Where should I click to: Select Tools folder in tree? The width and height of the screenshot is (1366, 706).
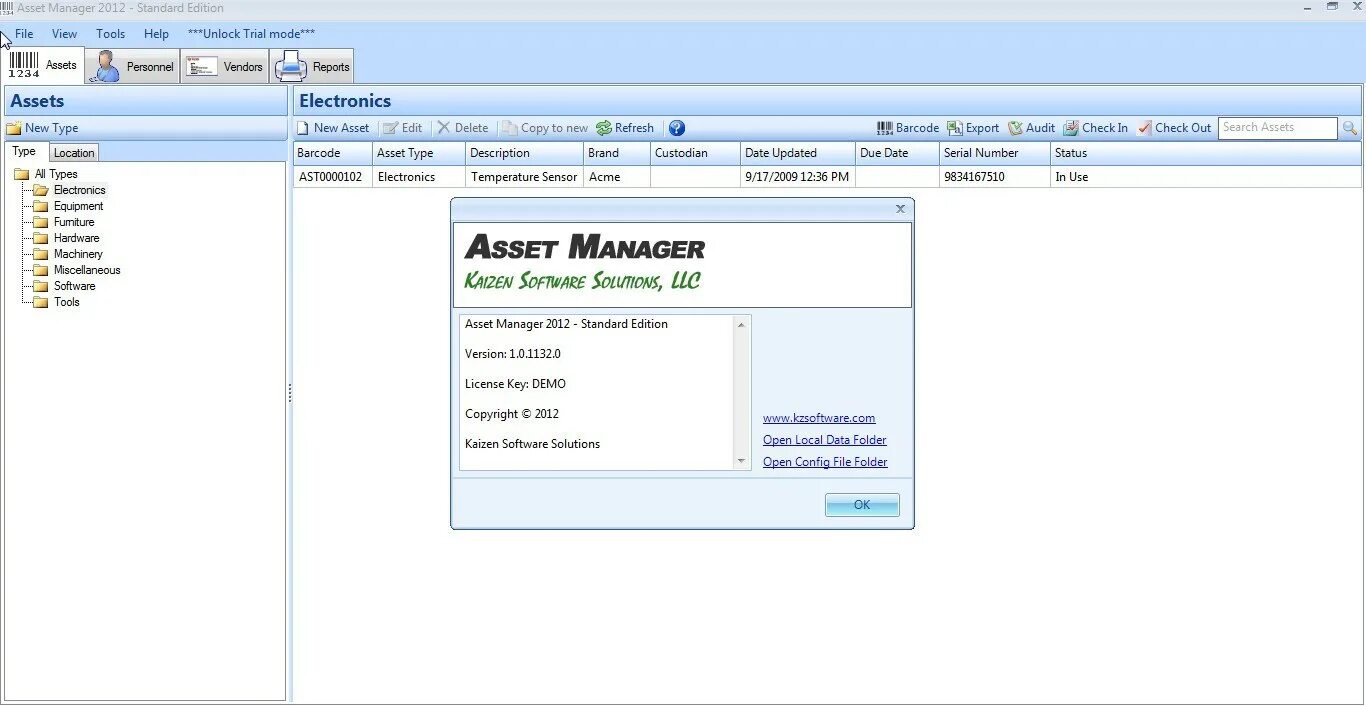point(66,302)
